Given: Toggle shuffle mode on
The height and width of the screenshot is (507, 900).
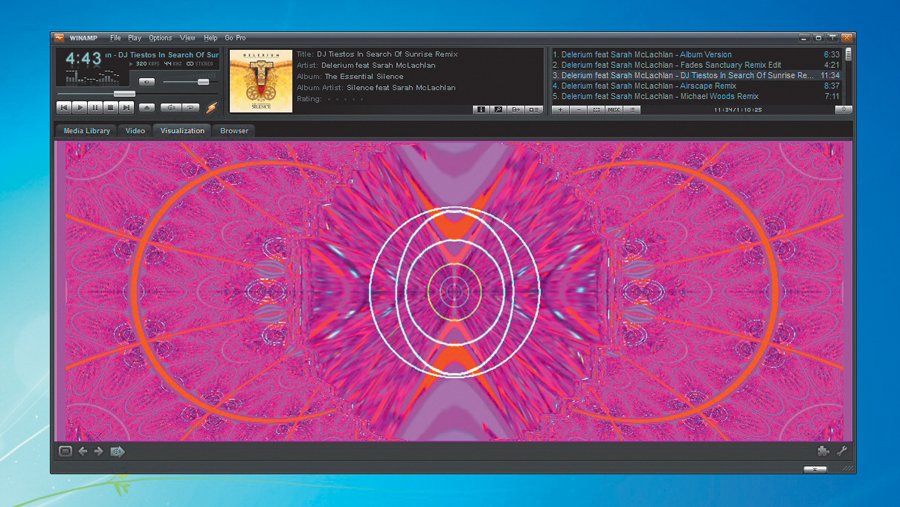Looking at the screenshot, I should [x=169, y=106].
